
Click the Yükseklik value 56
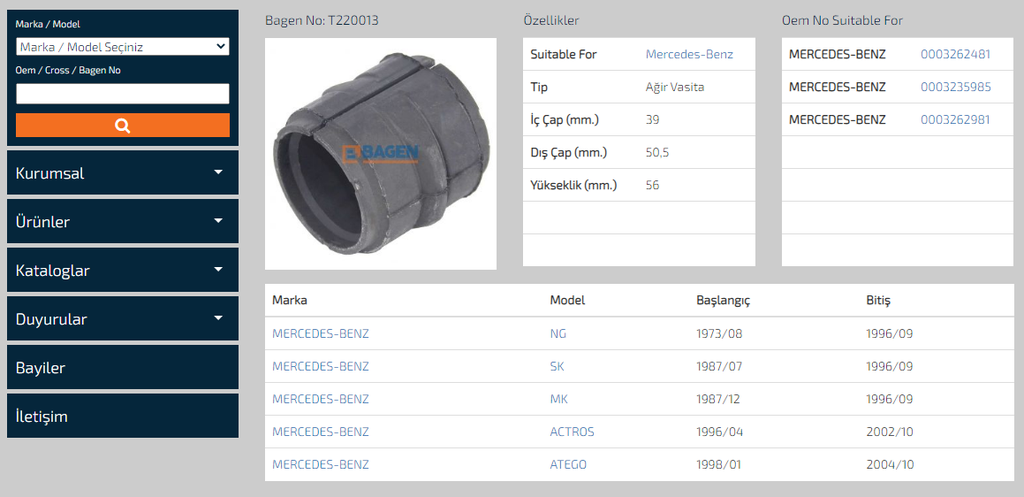(652, 185)
